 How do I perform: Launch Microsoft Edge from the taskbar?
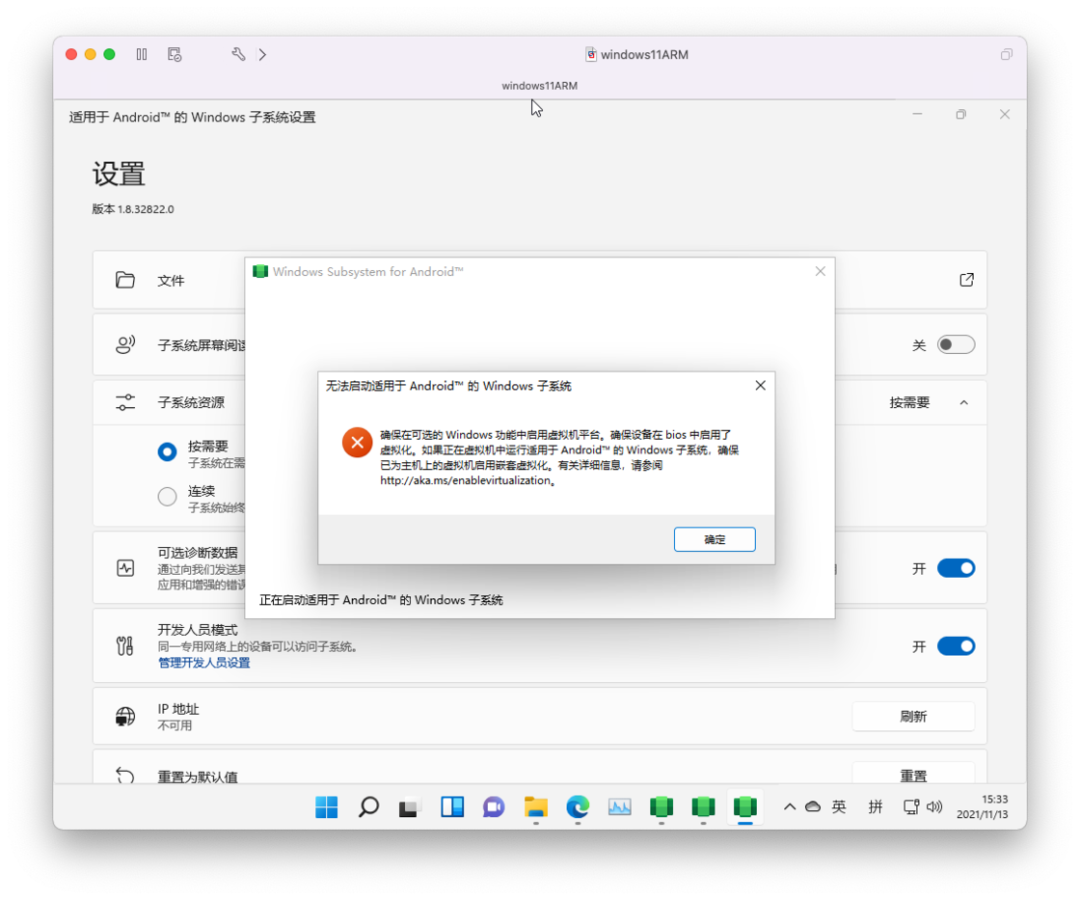577,806
